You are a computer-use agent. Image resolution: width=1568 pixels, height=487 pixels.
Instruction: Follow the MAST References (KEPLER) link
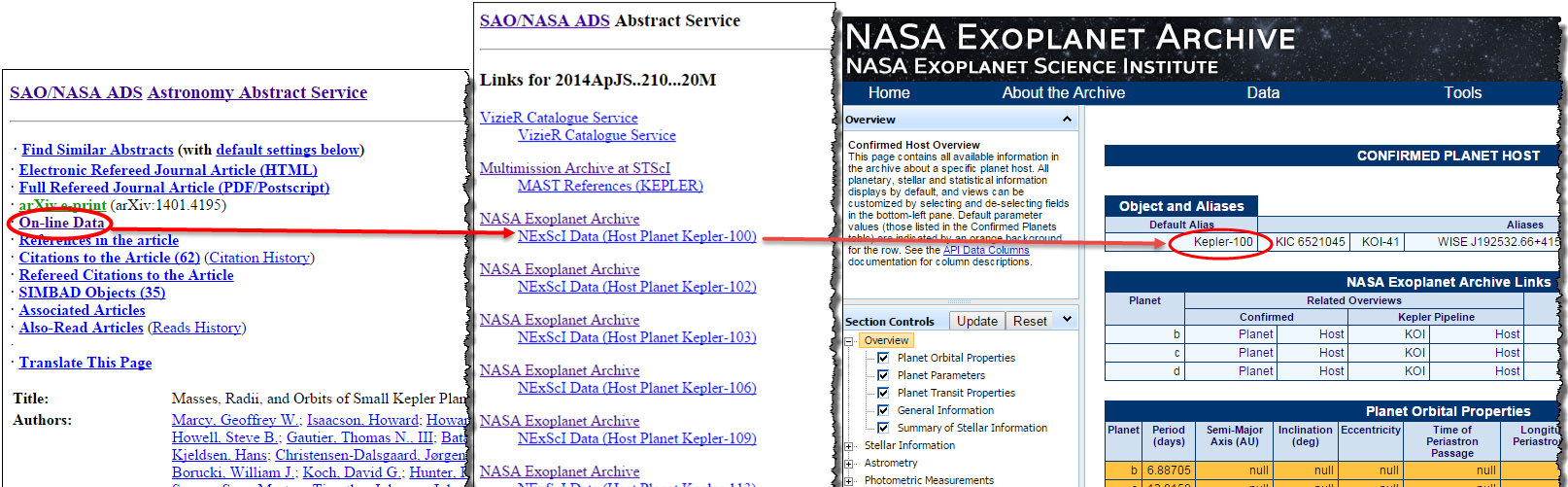pos(610,186)
